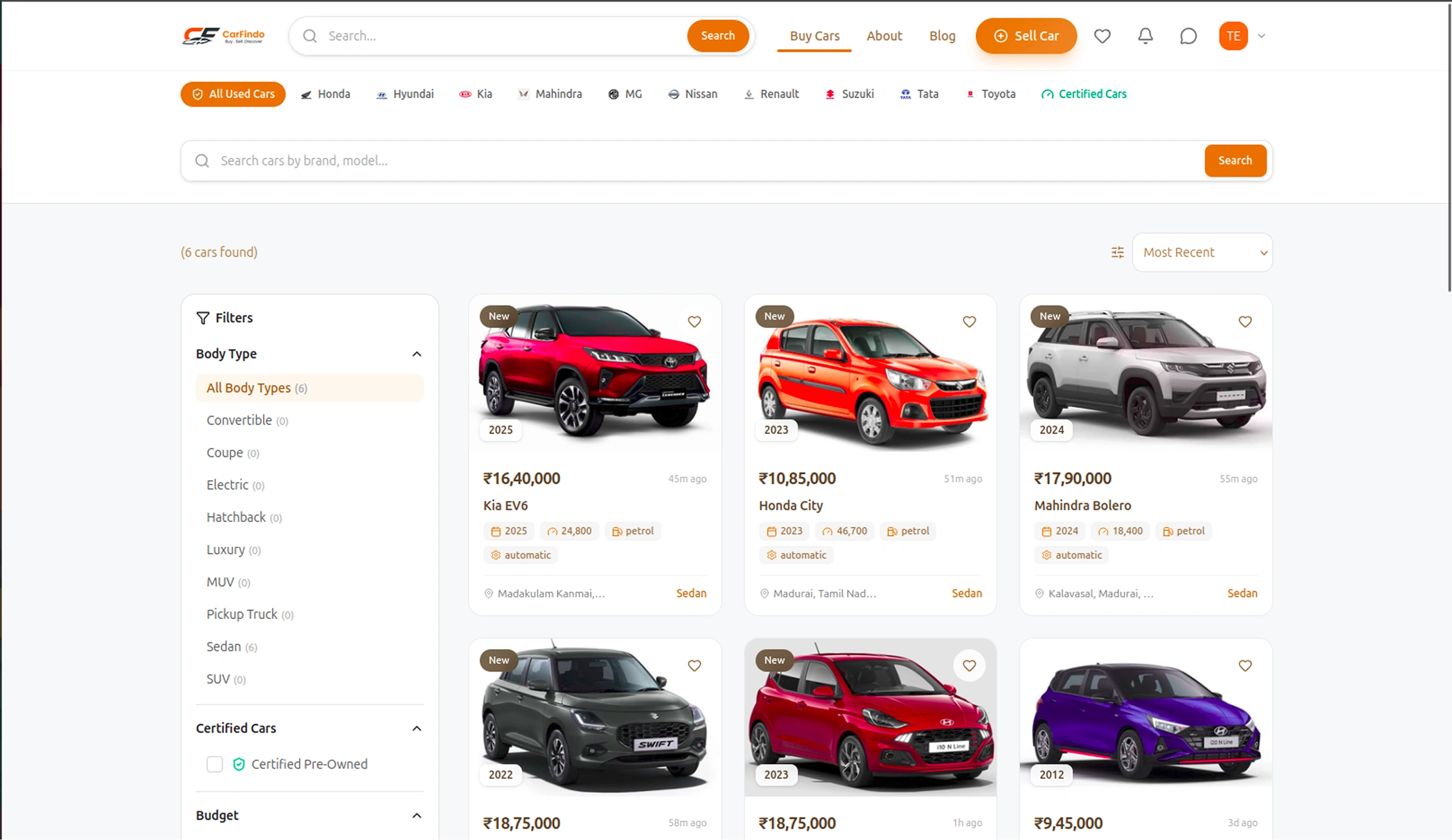The width and height of the screenshot is (1452, 840).
Task: Open notifications bell icon
Action: click(x=1145, y=36)
